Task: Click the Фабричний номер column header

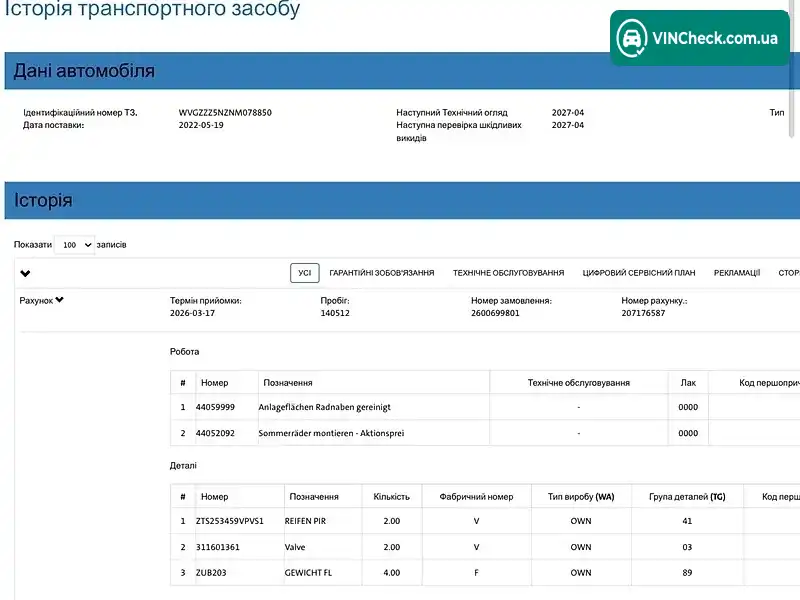Action: [476, 496]
